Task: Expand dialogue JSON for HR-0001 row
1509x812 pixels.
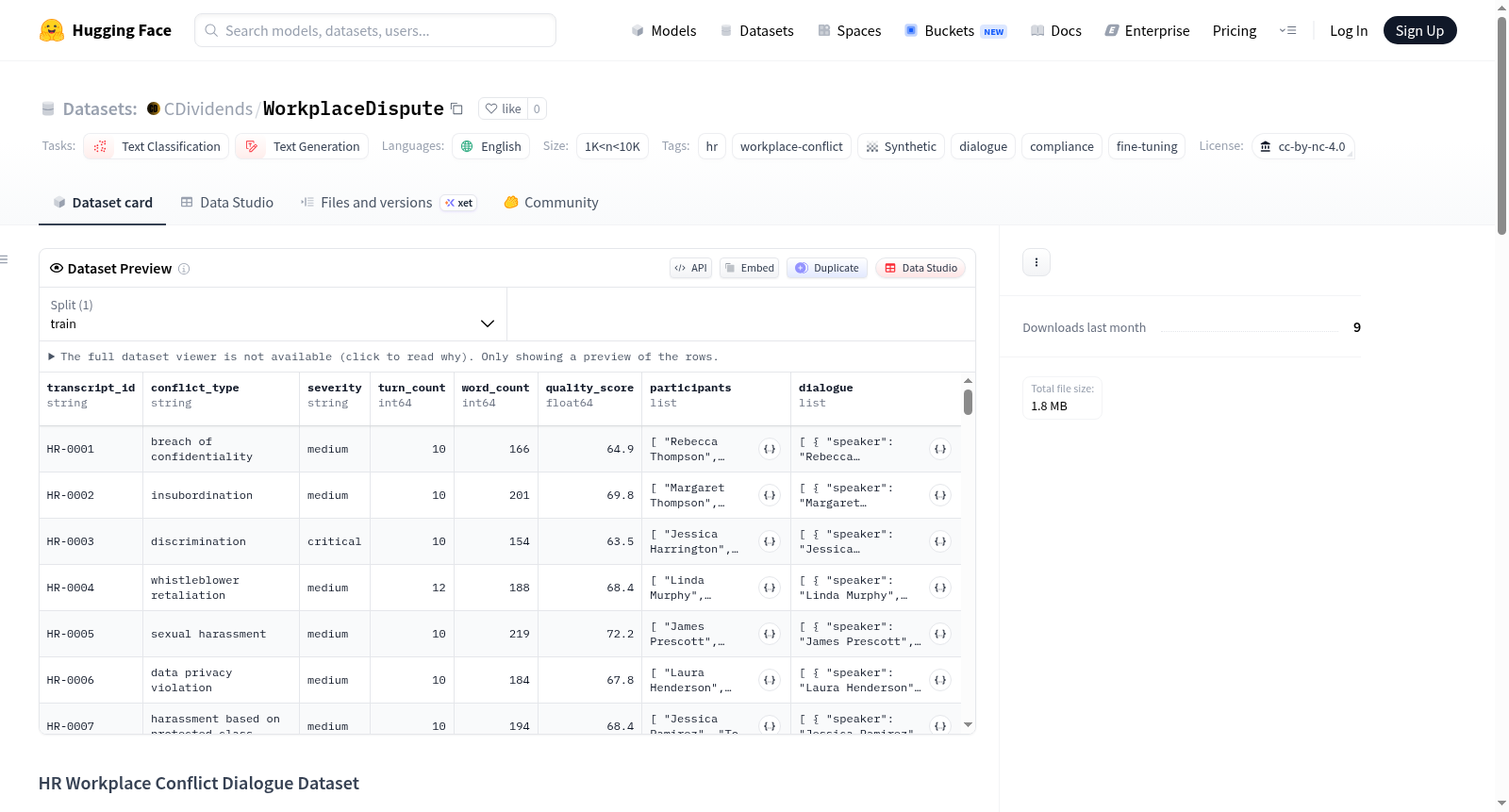Action: tap(940, 449)
